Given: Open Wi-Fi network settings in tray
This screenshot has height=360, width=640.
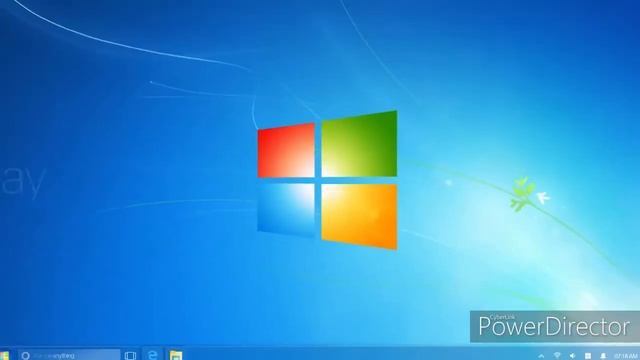Looking at the screenshot, I should [557, 356].
